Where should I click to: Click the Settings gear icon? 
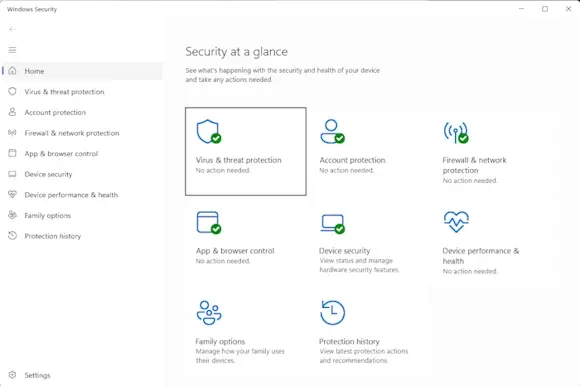pyautogui.click(x=12, y=375)
